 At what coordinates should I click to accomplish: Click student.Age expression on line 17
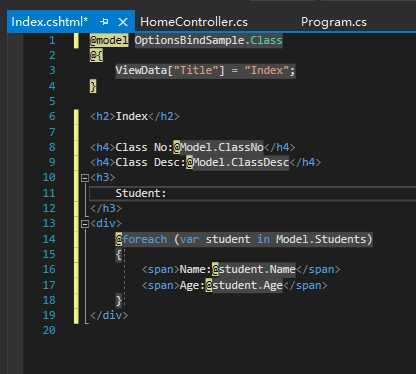(x=247, y=285)
